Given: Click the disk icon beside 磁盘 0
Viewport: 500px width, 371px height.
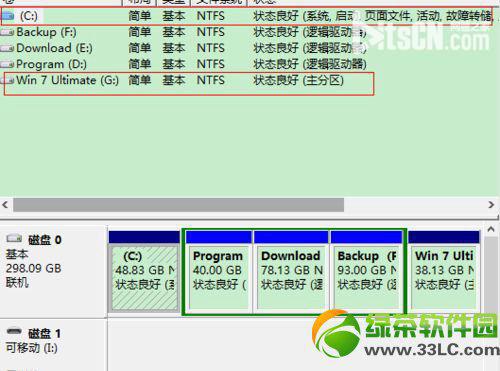Looking at the screenshot, I should (x=14, y=238).
